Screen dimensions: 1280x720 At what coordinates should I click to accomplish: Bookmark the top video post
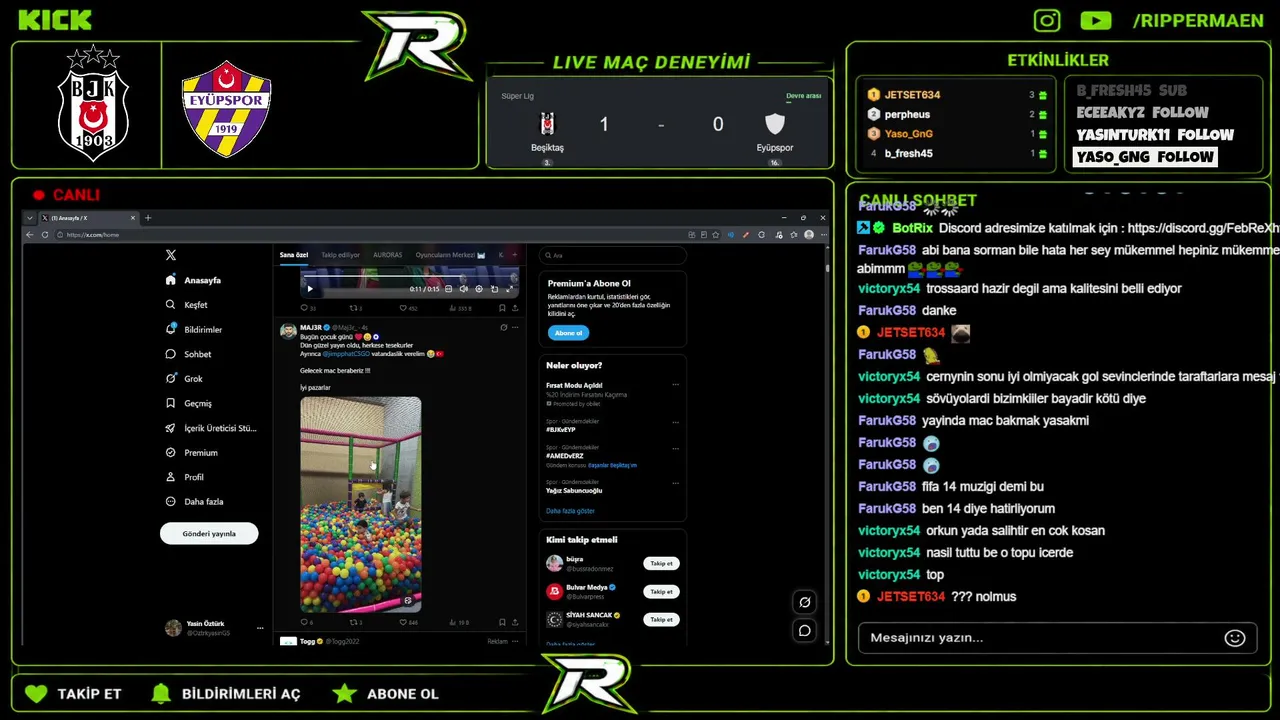tap(502, 308)
